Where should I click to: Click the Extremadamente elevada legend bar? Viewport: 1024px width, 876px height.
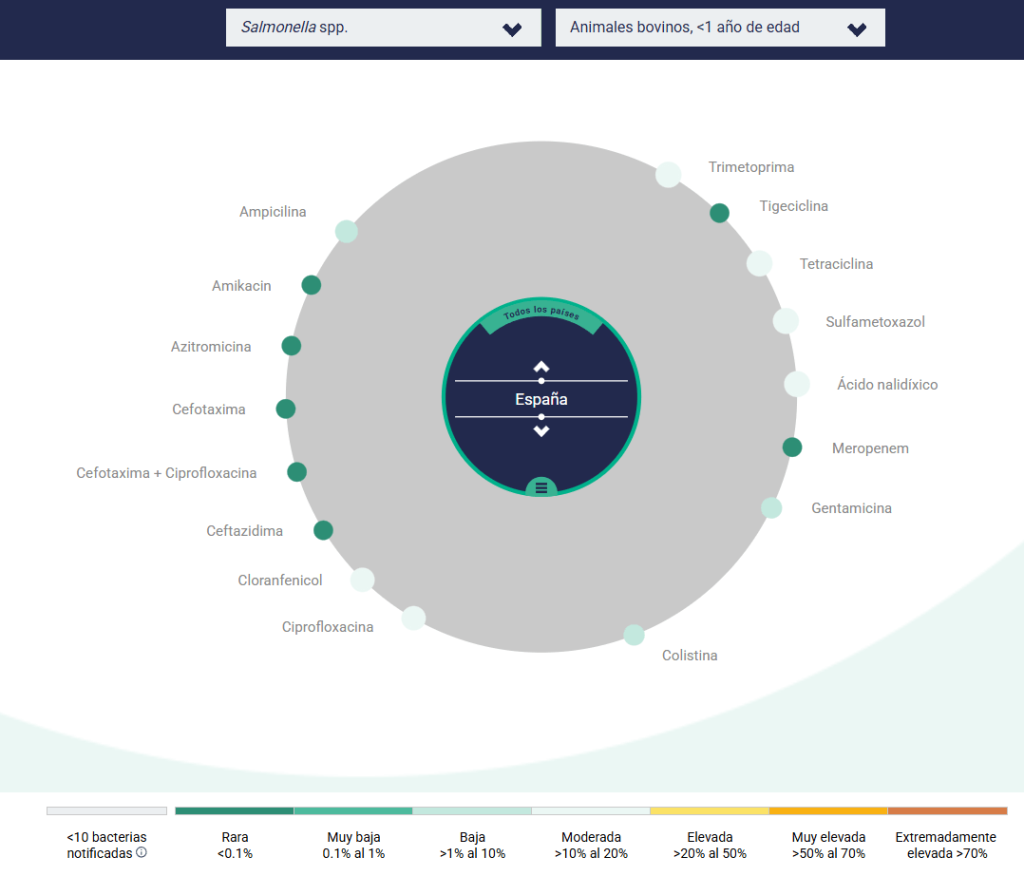tap(946, 811)
